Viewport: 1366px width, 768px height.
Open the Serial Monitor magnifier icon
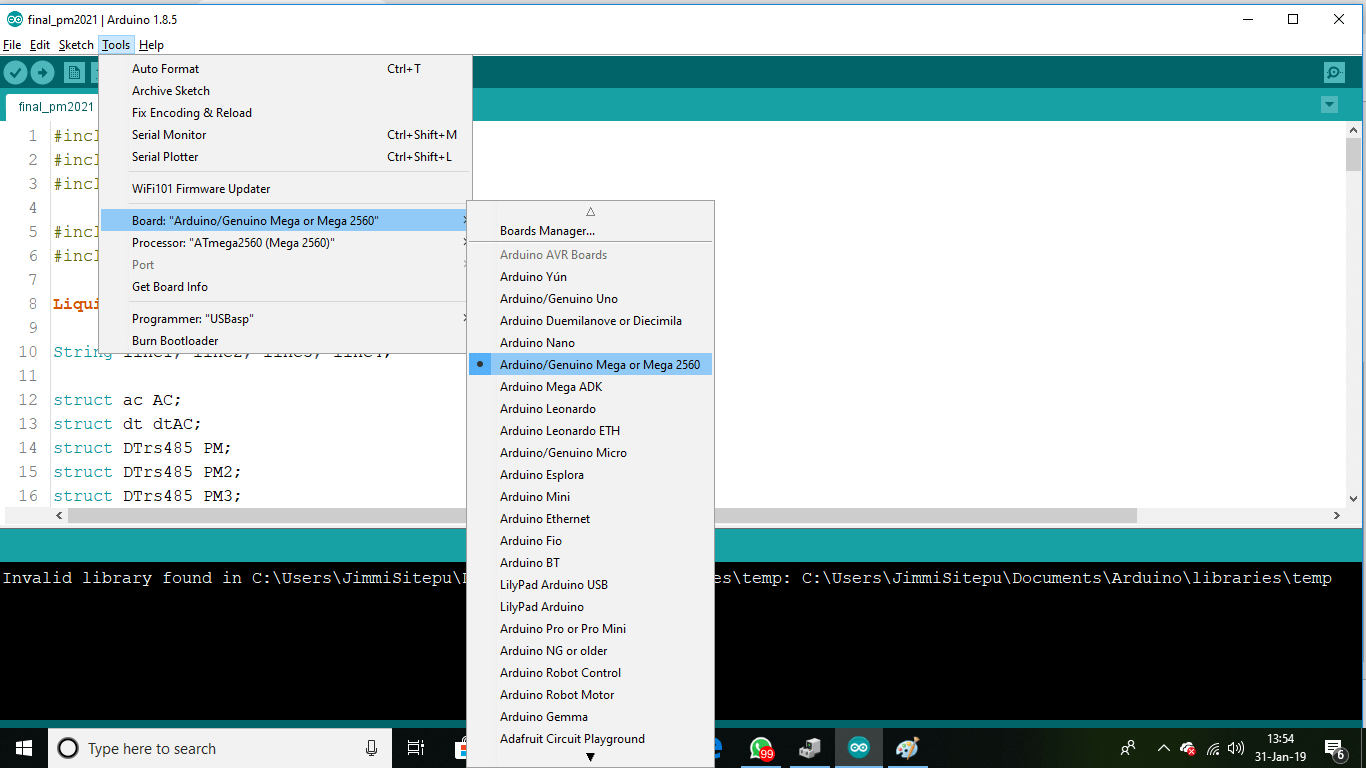tap(1334, 72)
